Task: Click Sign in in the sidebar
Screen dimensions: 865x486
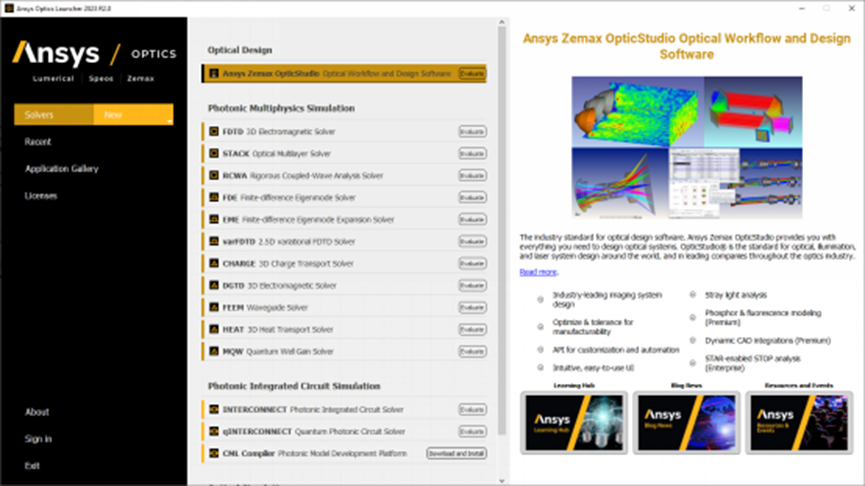Action: coord(39,439)
